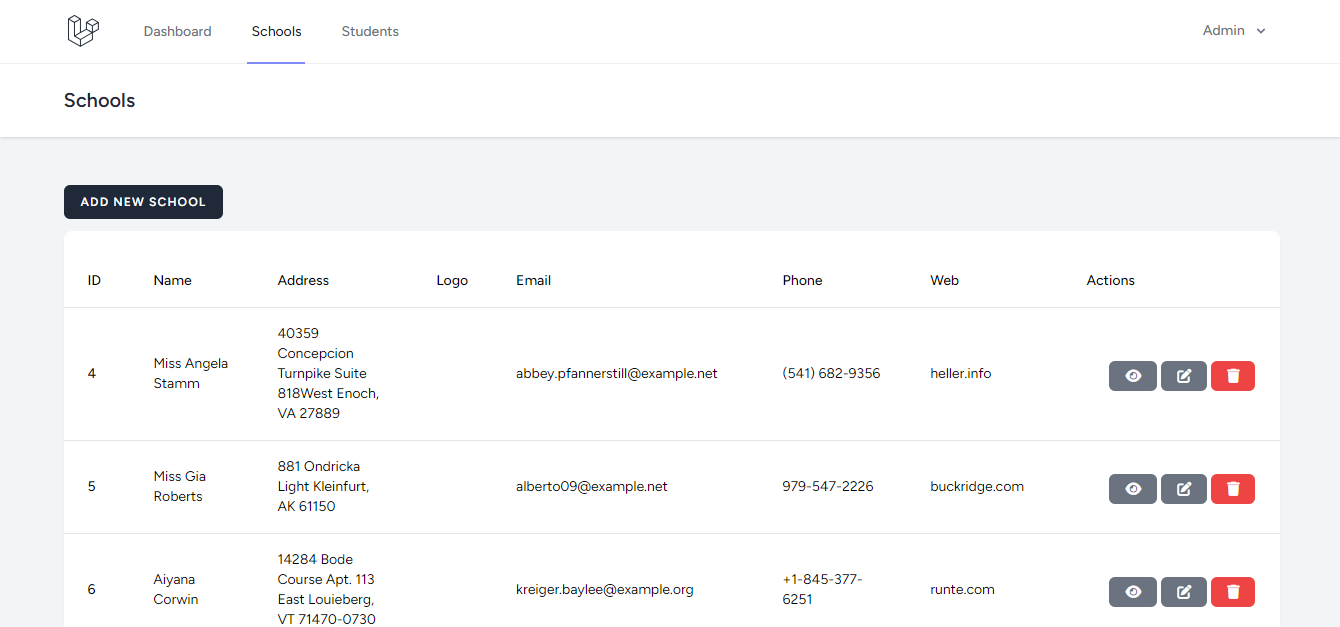This screenshot has width=1340, height=627.
Task: Click the Name column header
Action: point(172,280)
